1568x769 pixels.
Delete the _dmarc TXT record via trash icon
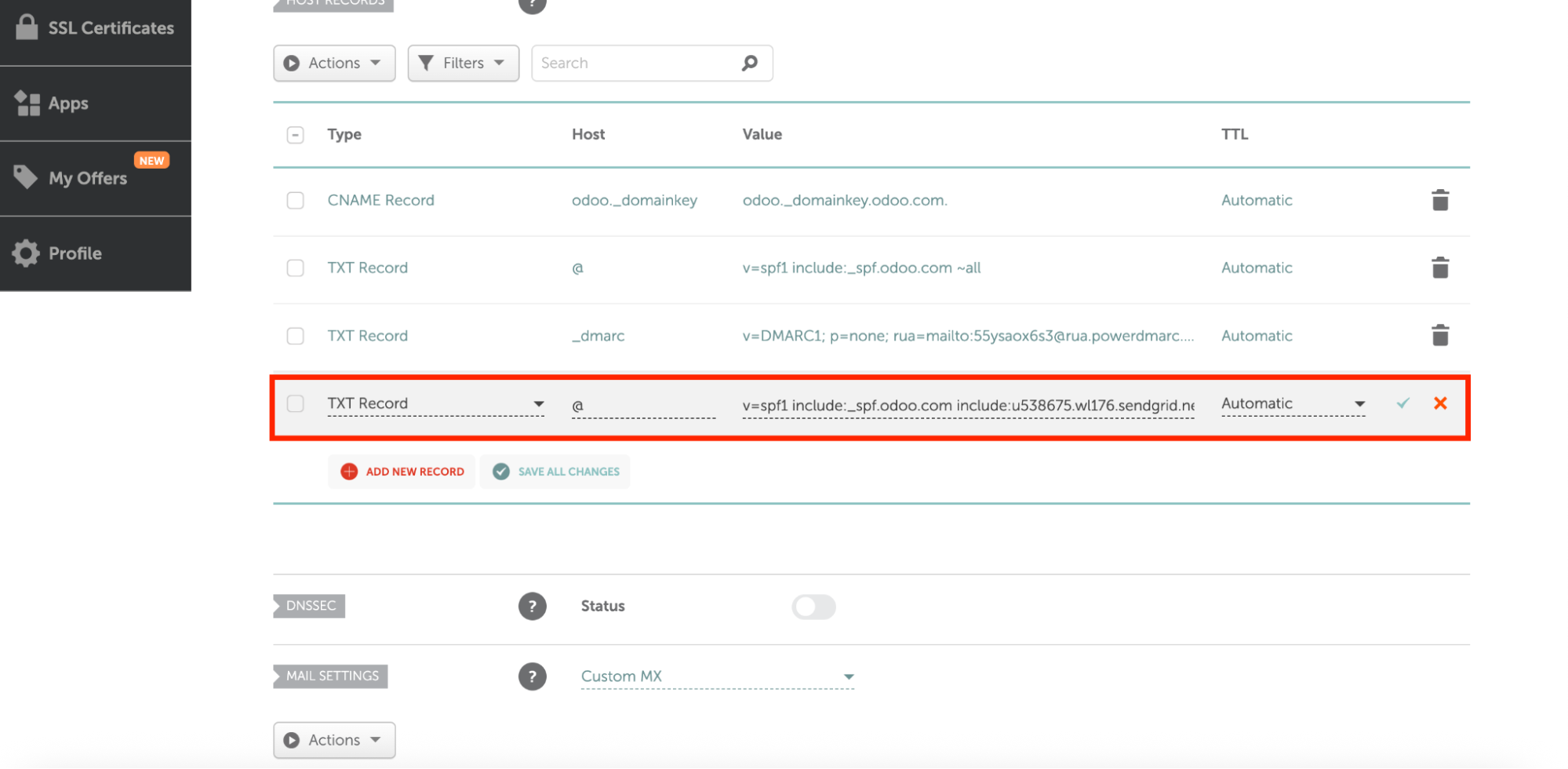point(1440,335)
